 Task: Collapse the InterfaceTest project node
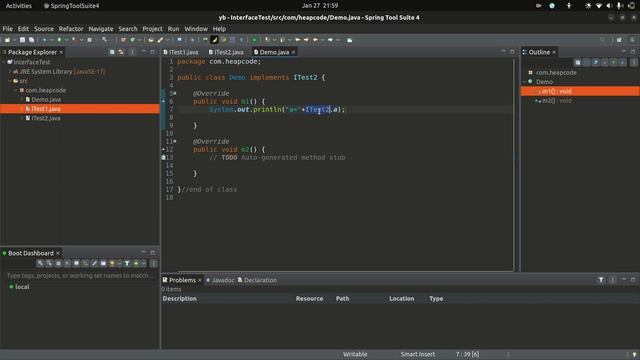(4, 62)
